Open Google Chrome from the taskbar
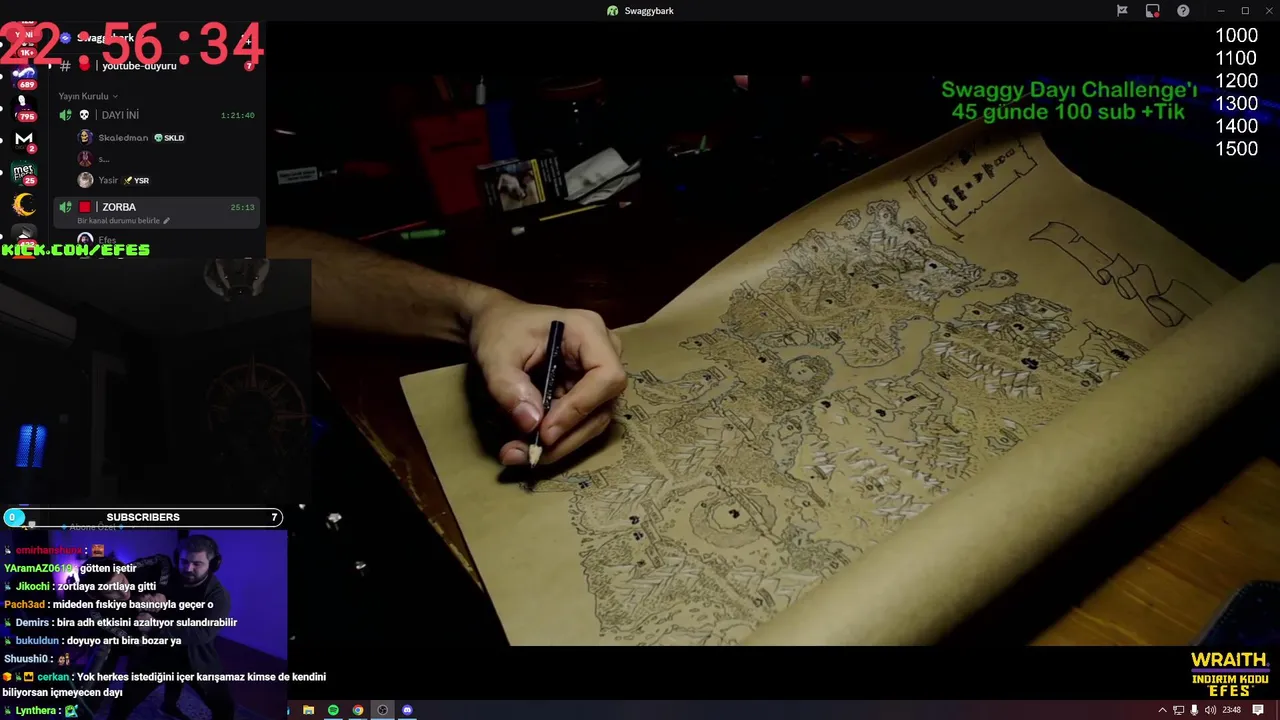 coord(358,710)
